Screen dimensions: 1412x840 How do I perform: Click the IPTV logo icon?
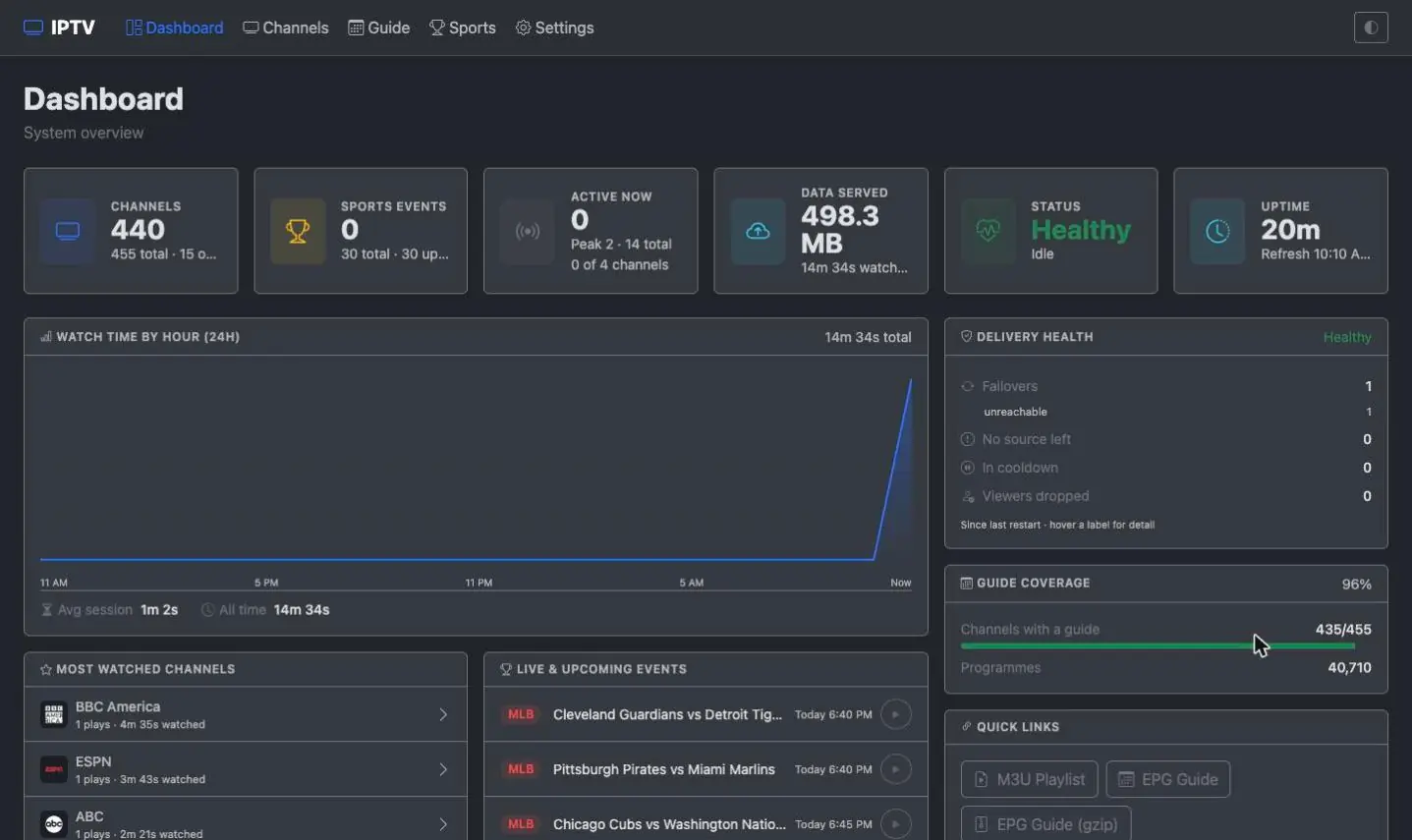click(x=33, y=28)
